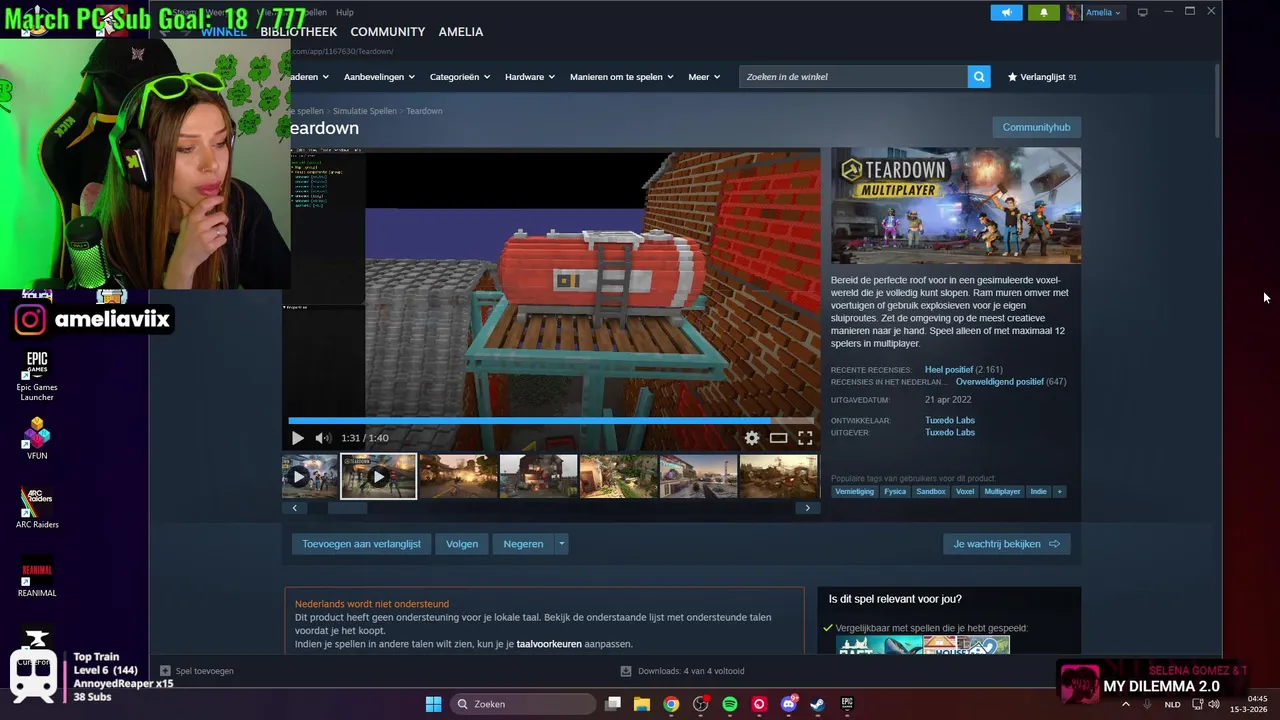Image resolution: width=1280 pixels, height=720 pixels.
Task: Seek on the trailer progress bar
Action: [x=551, y=421]
